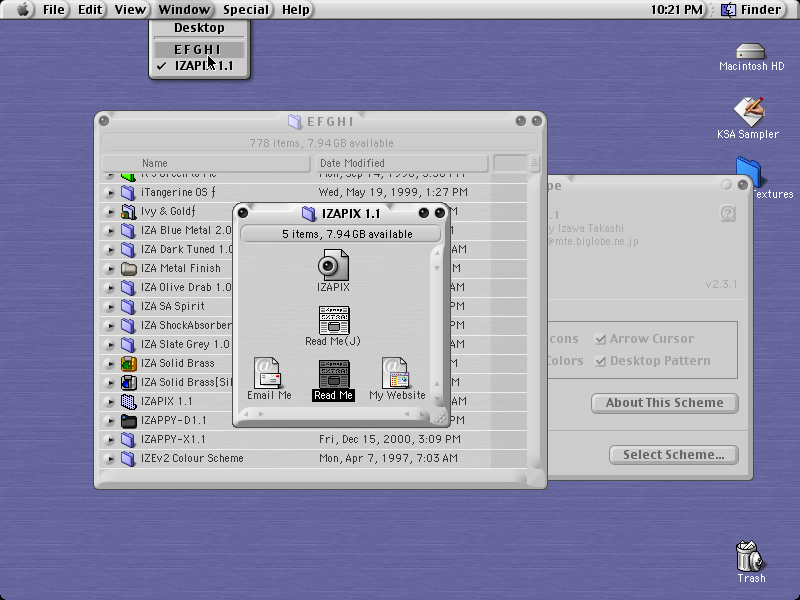The image size is (800, 600).
Task: Select the IZA Solid Brass[Sil row name
Action: [186, 382]
